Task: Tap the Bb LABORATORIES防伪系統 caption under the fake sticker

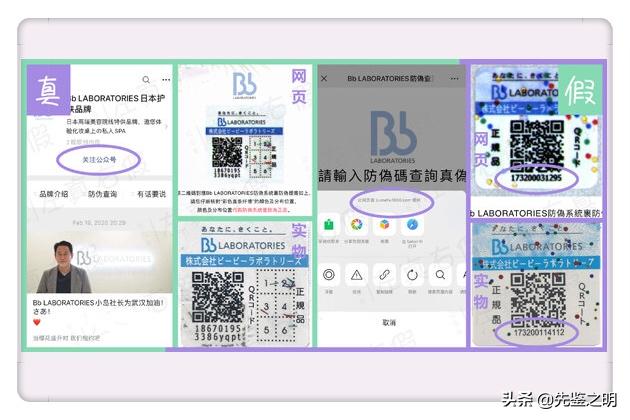Action: click(536, 213)
